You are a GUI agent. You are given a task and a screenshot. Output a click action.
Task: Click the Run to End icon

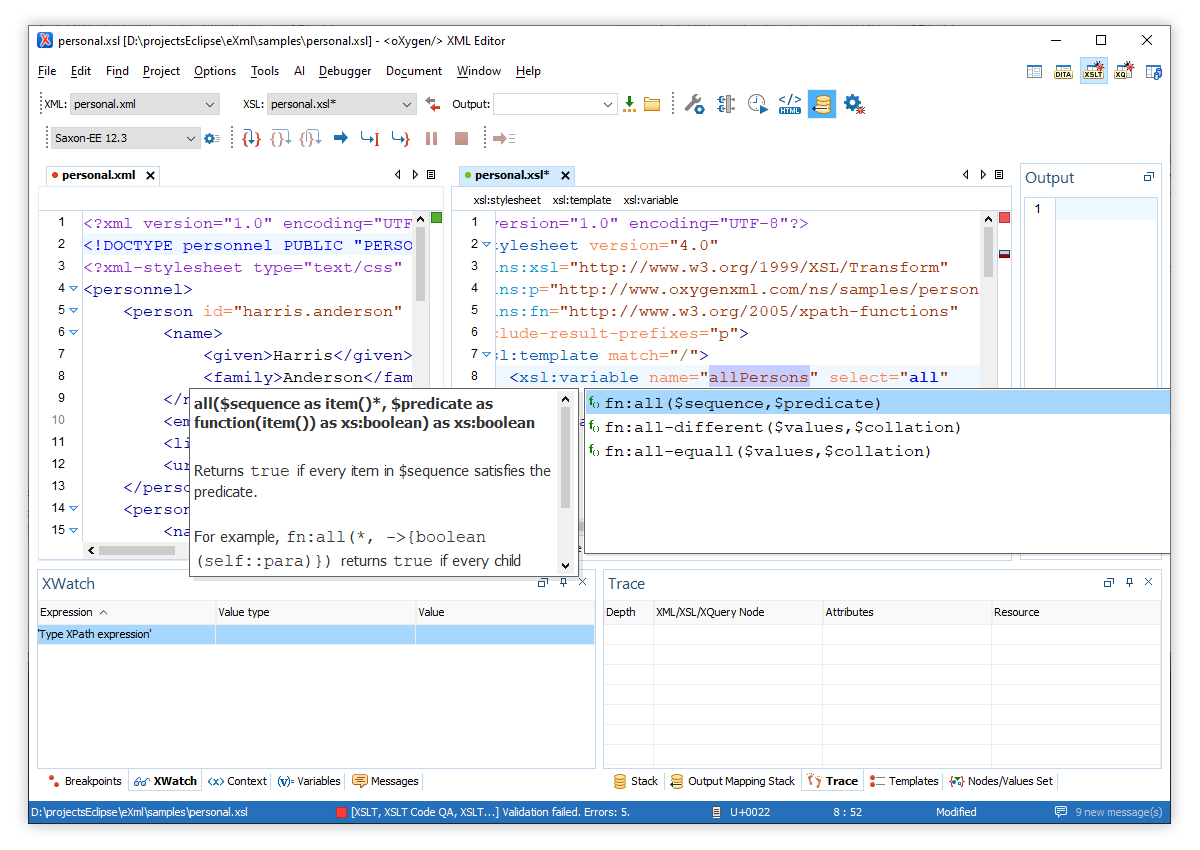pyautogui.click(x=401, y=138)
